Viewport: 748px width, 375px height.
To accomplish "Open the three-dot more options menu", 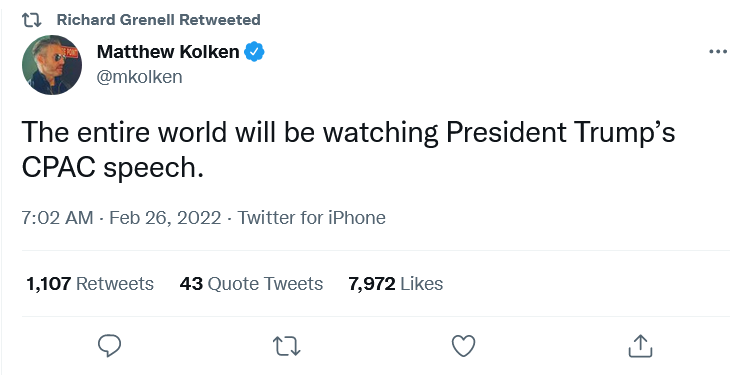I will [x=718, y=52].
